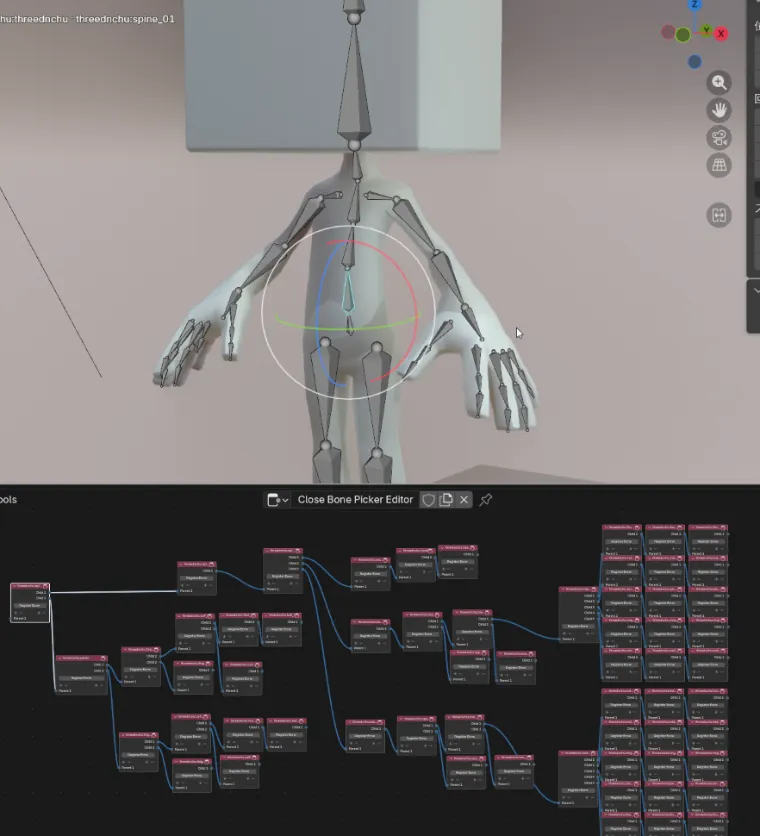Image resolution: width=760 pixels, height=836 pixels.
Task: Click the pan hand icon in viewport
Action: [x=719, y=110]
